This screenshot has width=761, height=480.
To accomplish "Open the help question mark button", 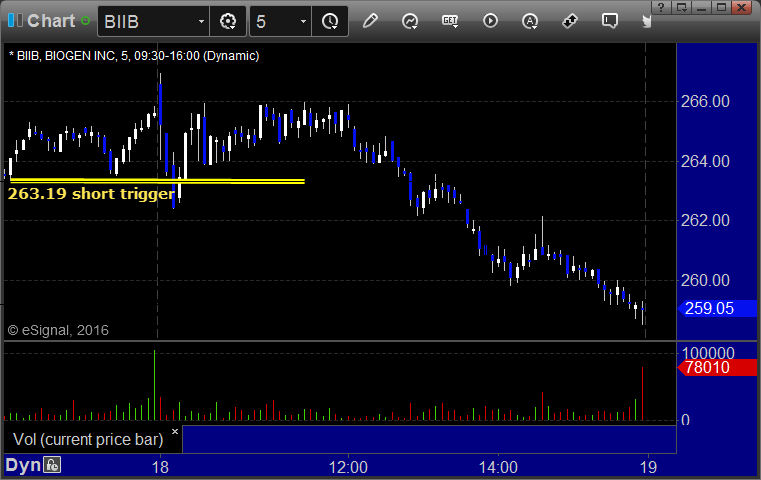I will tap(661, 7).
